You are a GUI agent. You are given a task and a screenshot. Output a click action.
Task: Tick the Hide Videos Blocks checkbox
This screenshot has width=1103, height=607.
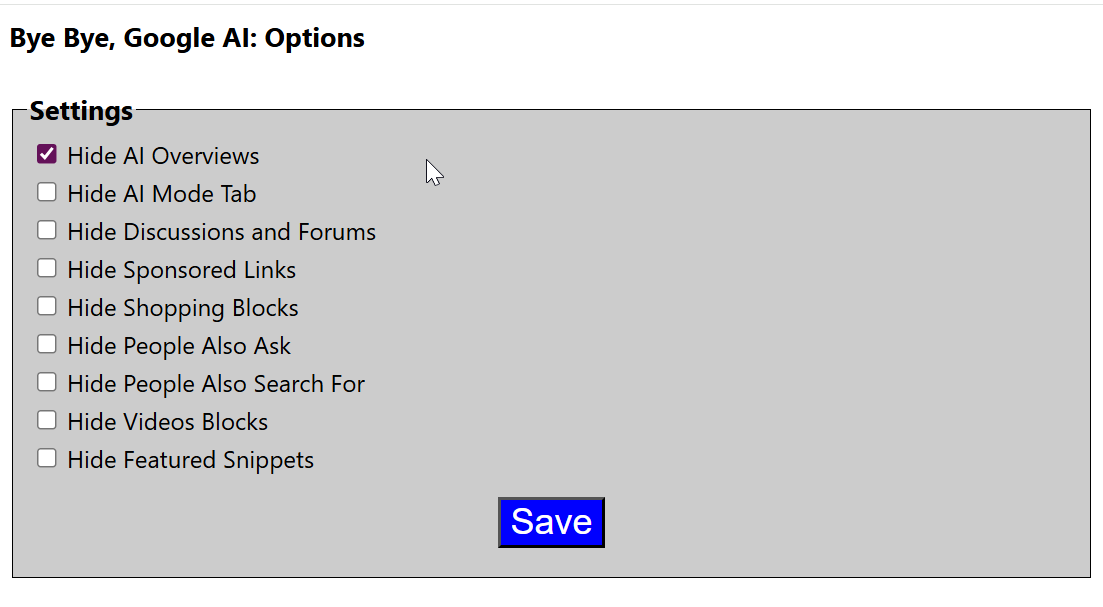point(47,420)
